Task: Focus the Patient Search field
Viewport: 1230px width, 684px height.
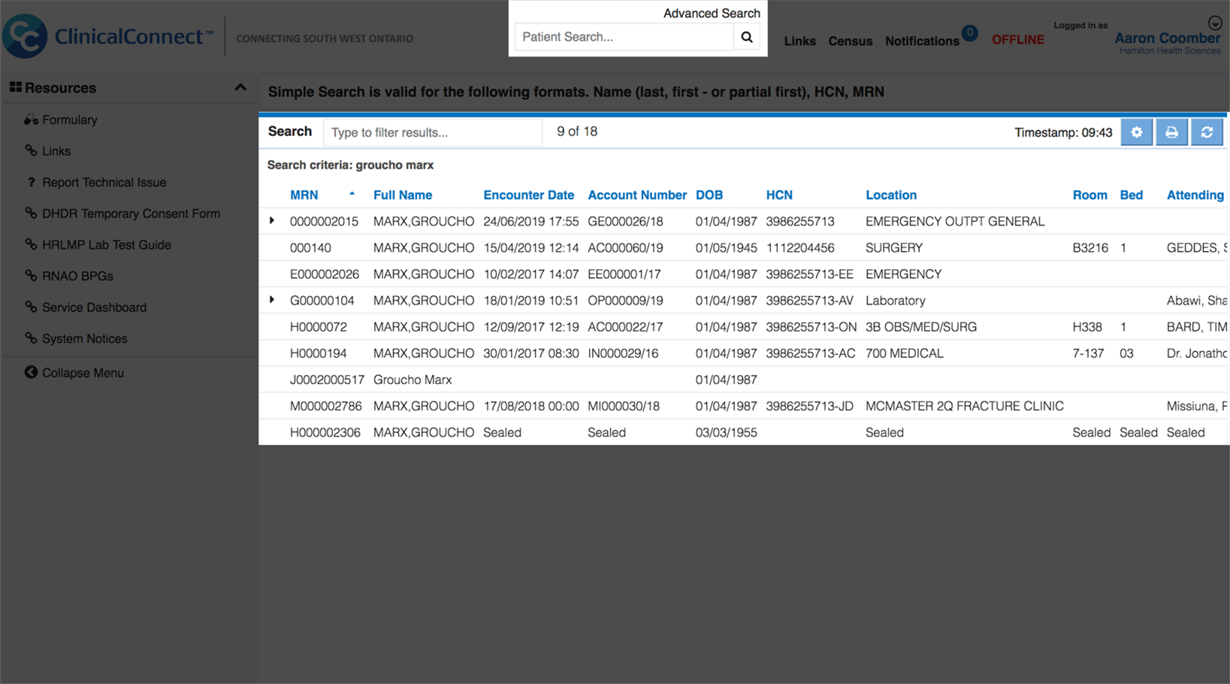Action: pyautogui.click(x=624, y=37)
